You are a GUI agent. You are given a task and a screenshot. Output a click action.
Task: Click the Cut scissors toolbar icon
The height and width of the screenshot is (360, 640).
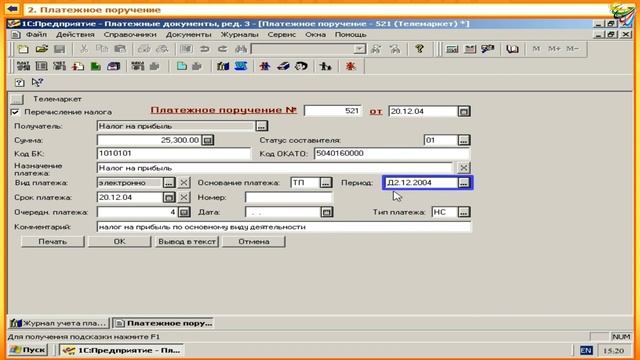point(84,49)
